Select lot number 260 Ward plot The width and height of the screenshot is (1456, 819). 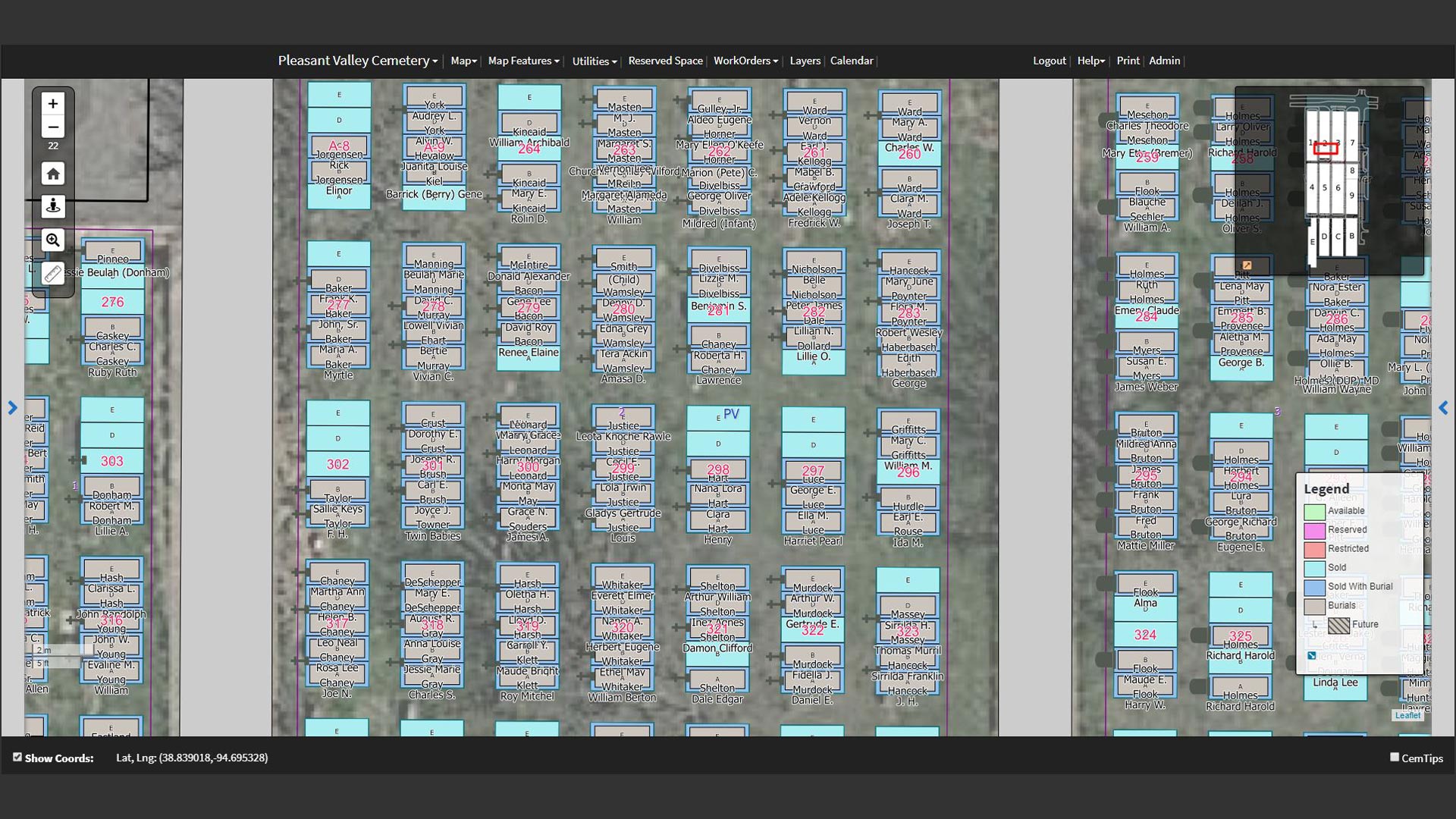(x=909, y=154)
